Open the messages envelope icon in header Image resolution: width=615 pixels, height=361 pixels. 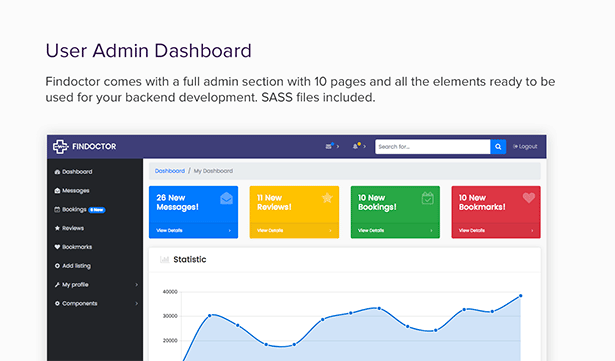[x=329, y=146]
